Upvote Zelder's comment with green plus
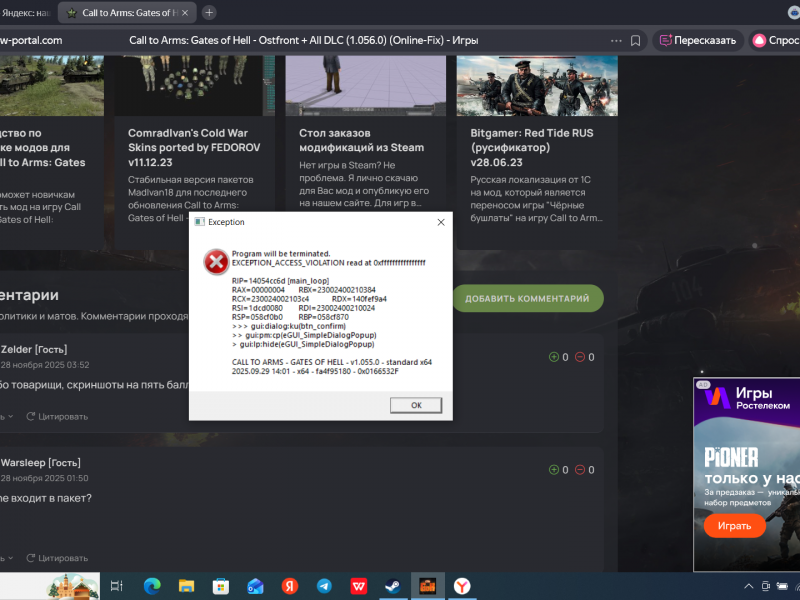Image resolution: width=800 pixels, height=600 pixels. point(553,357)
